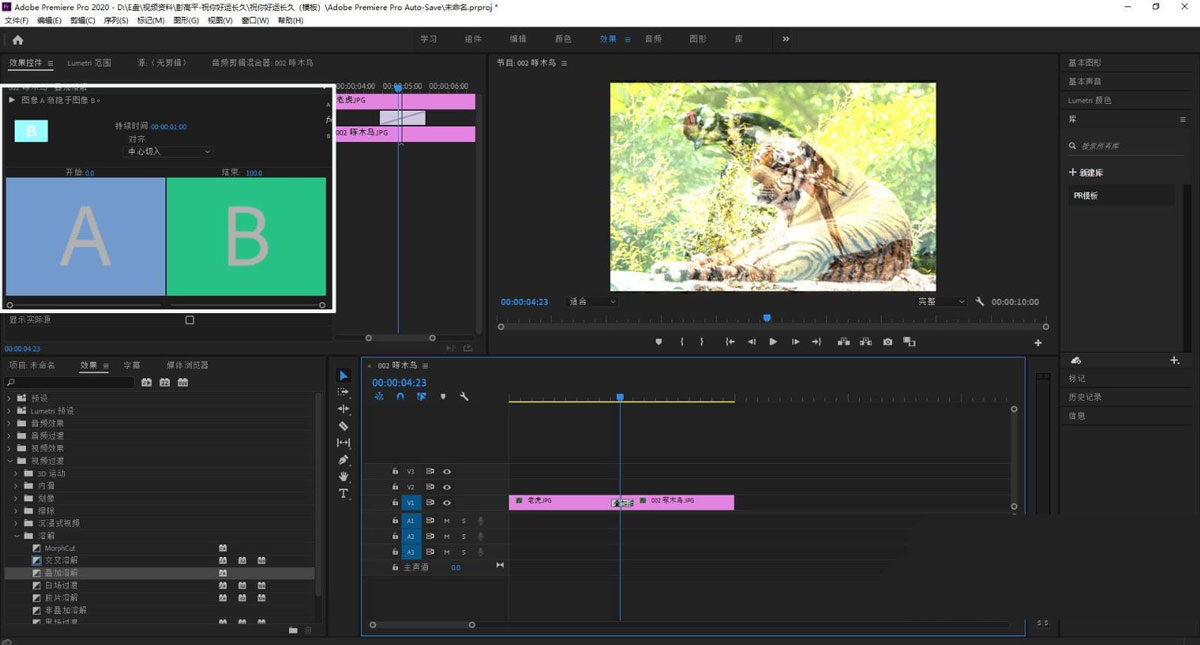
Task: Click the Program Monitor playhead marker
Action: (x=767, y=318)
